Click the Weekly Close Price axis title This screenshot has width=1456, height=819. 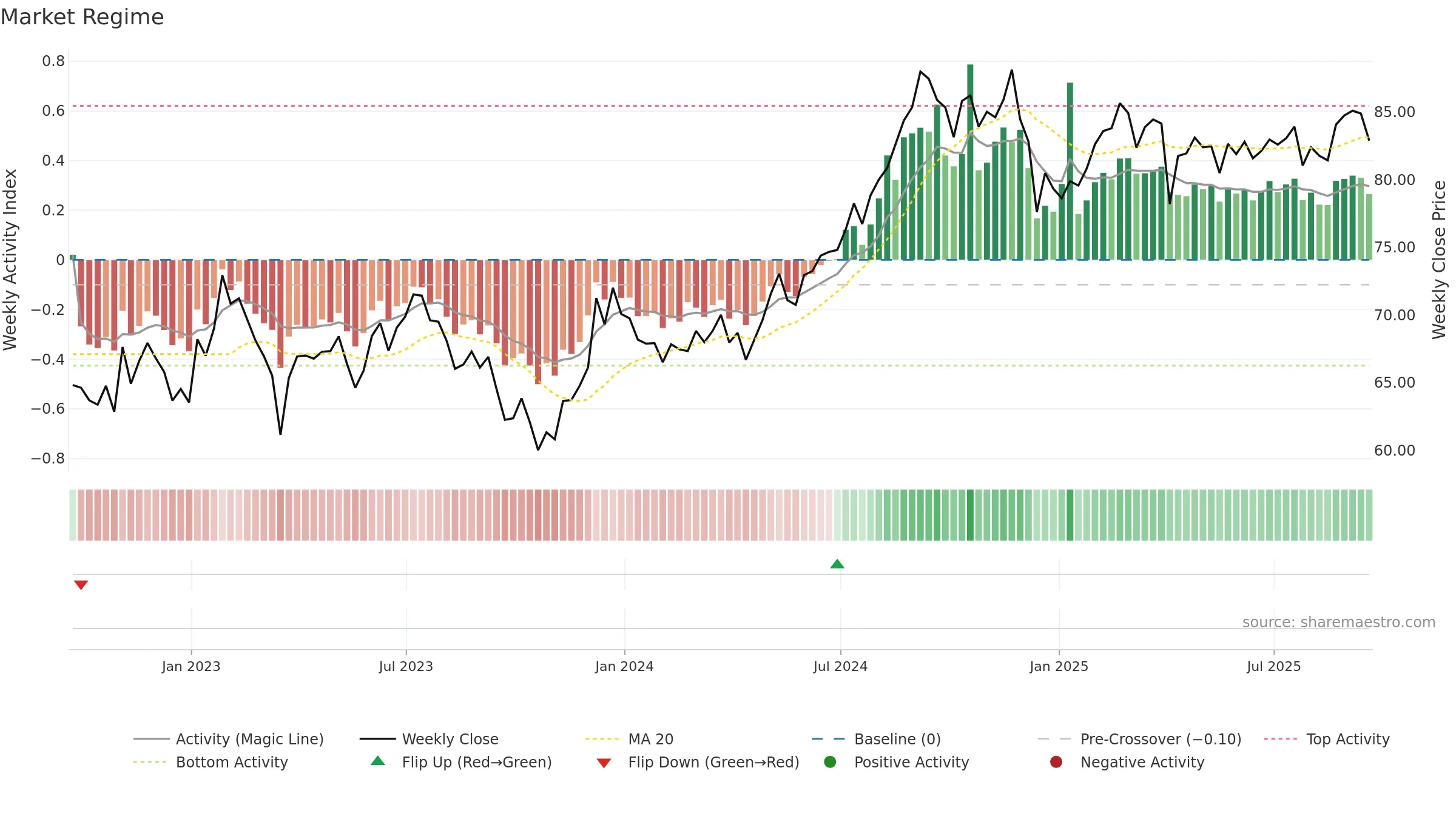pyautogui.click(x=1439, y=260)
